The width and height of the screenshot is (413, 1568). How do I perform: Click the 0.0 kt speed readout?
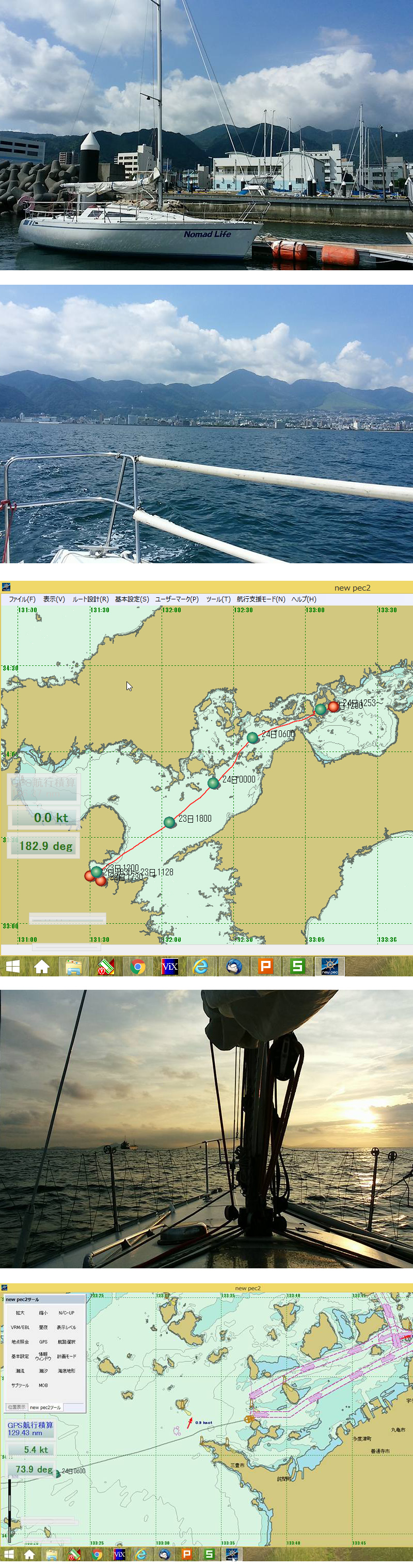[x=45, y=818]
